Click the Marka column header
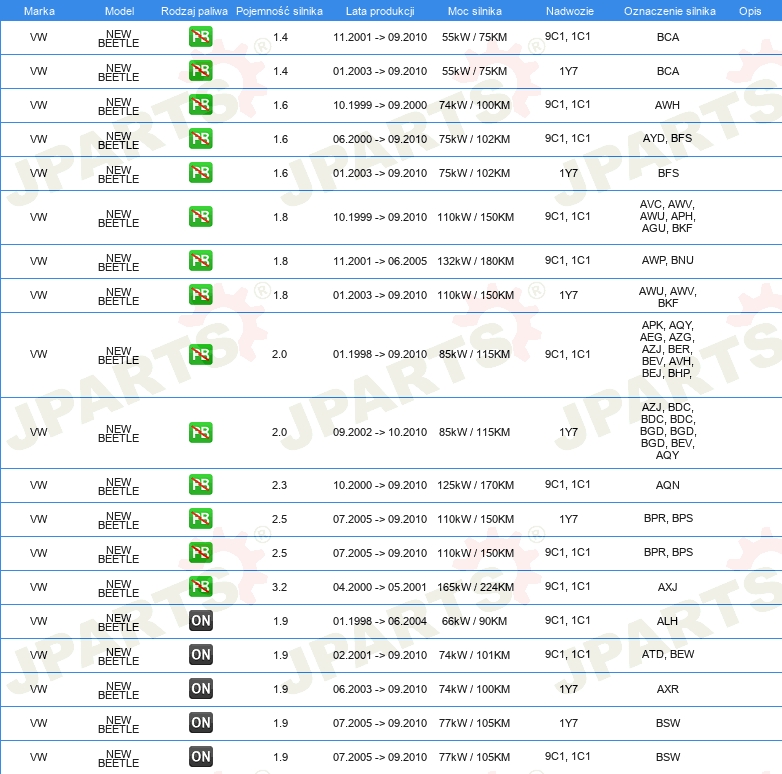782x774 pixels. coord(39,11)
